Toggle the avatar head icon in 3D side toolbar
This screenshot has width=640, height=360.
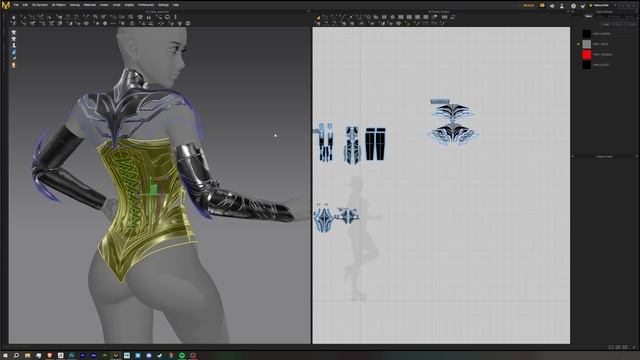click(x=13, y=65)
